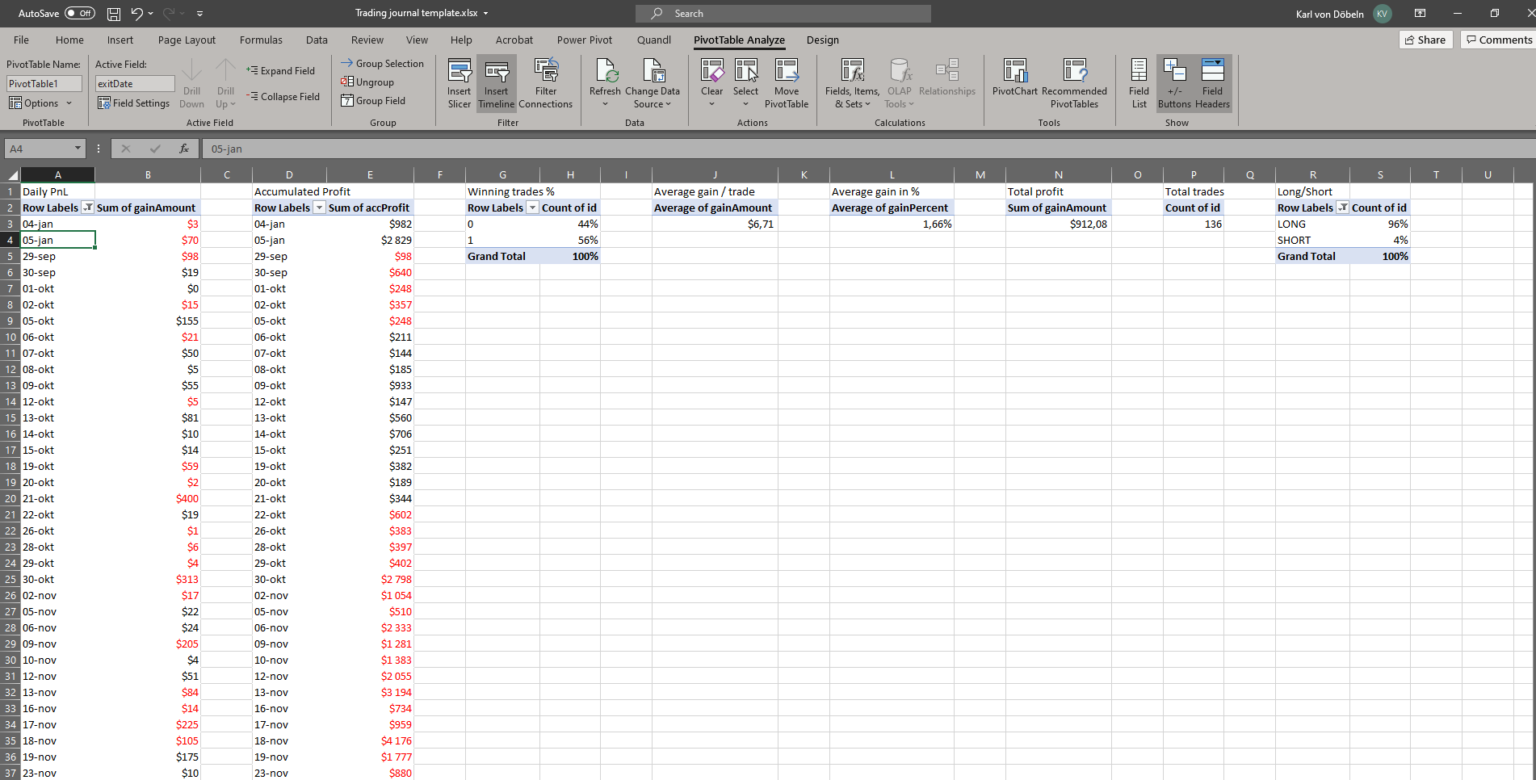Viewport: 1536px width, 780px height.
Task: Toggle Field Headers visibility
Action: click(1212, 83)
